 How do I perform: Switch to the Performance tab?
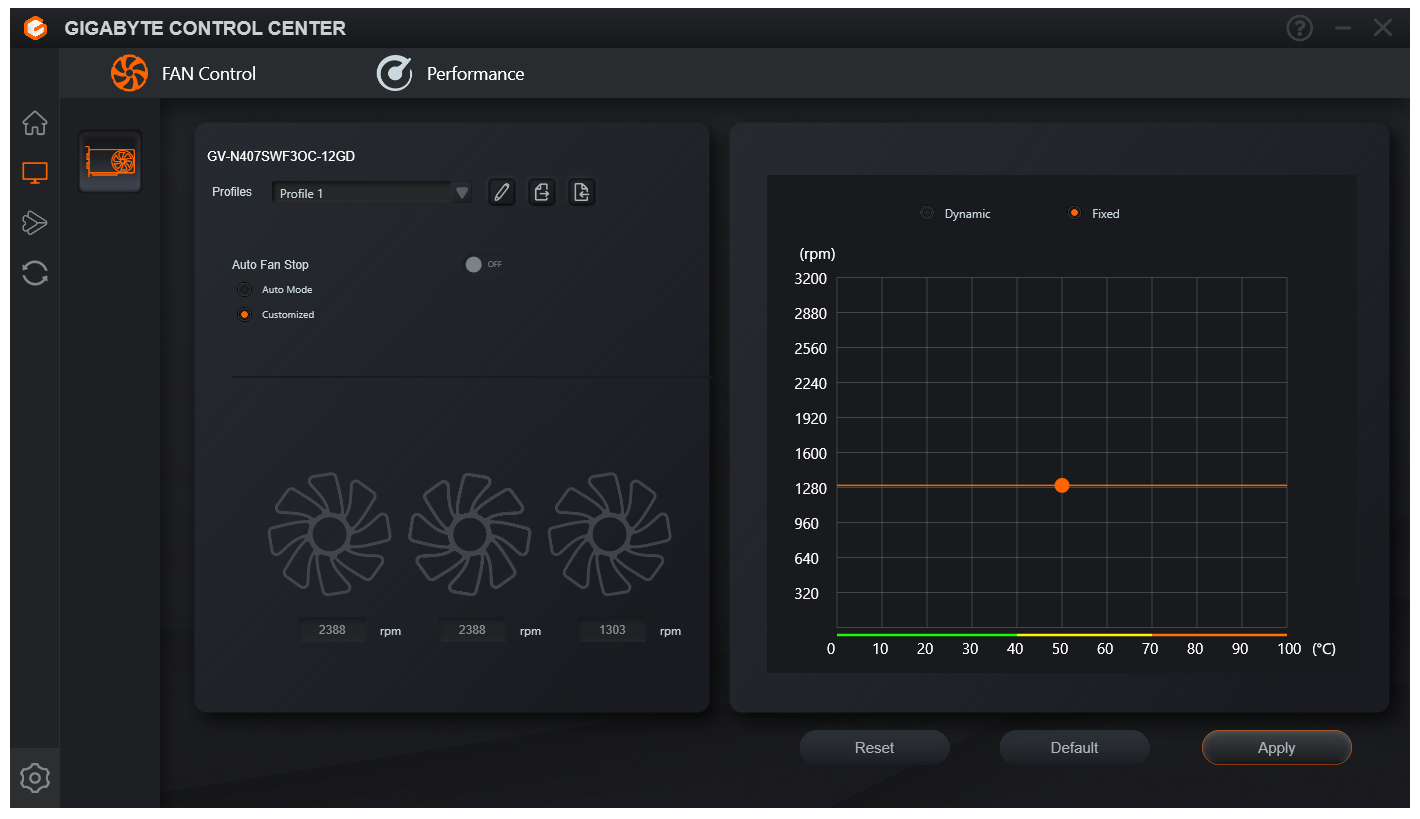point(450,73)
